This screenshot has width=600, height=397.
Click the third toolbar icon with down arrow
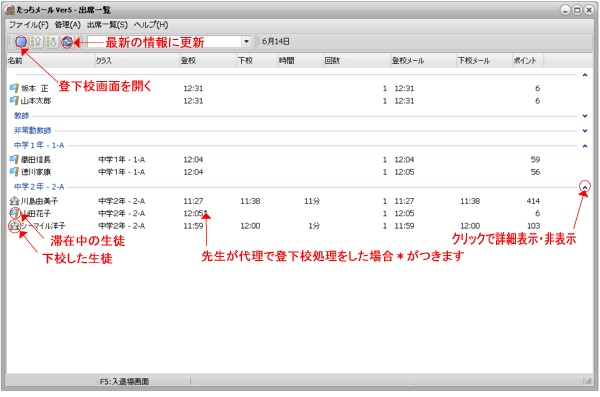click(x=51, y=41)
